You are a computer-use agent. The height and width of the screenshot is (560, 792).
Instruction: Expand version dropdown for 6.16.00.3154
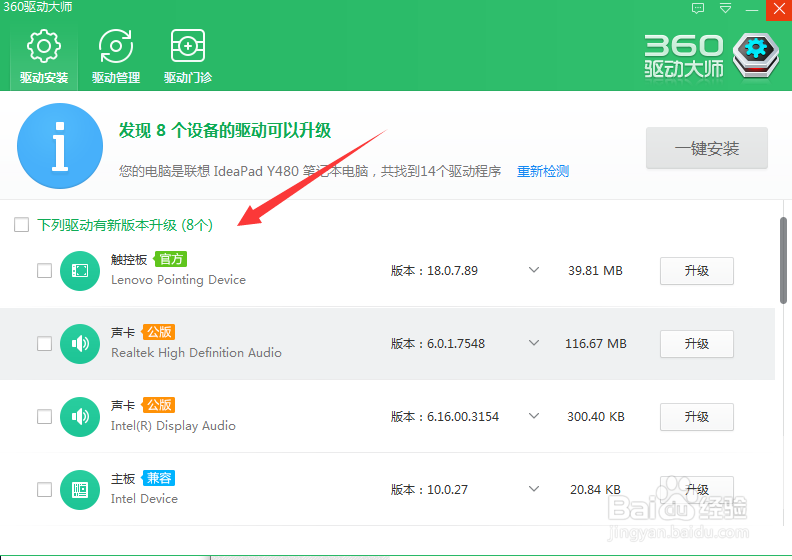point(534,416)
